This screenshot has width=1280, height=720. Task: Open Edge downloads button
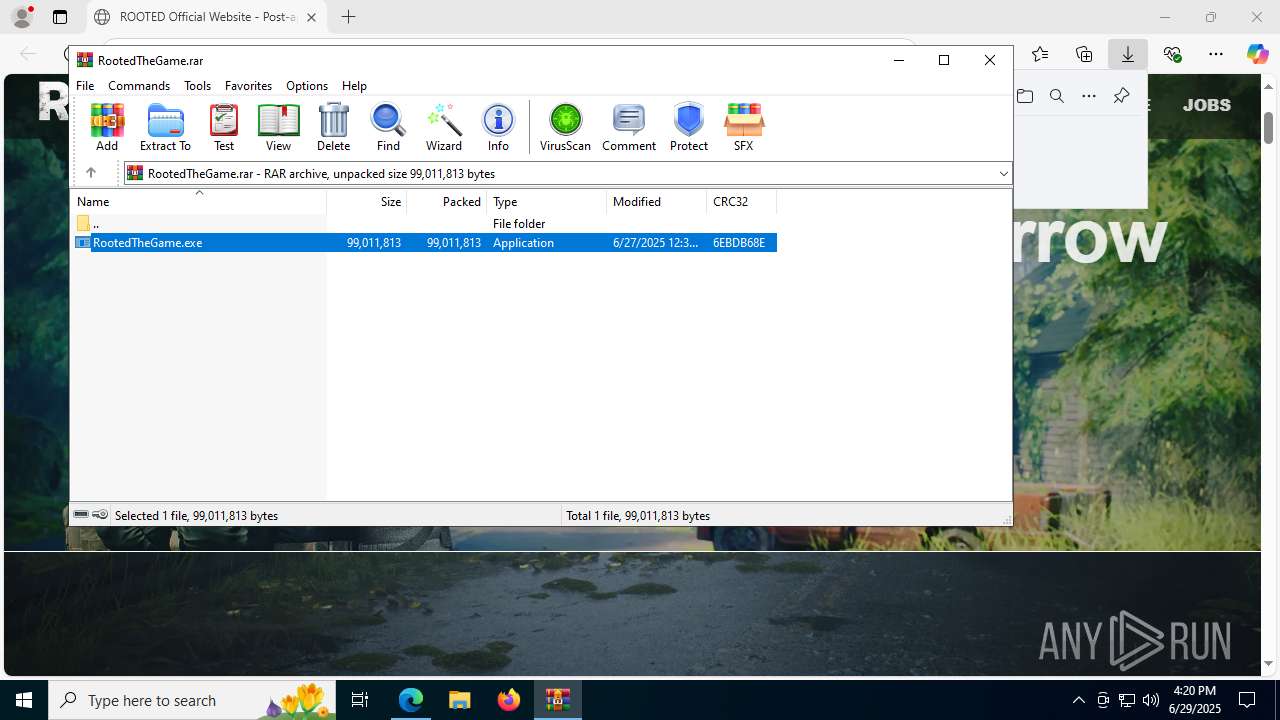click(1128, 54)
